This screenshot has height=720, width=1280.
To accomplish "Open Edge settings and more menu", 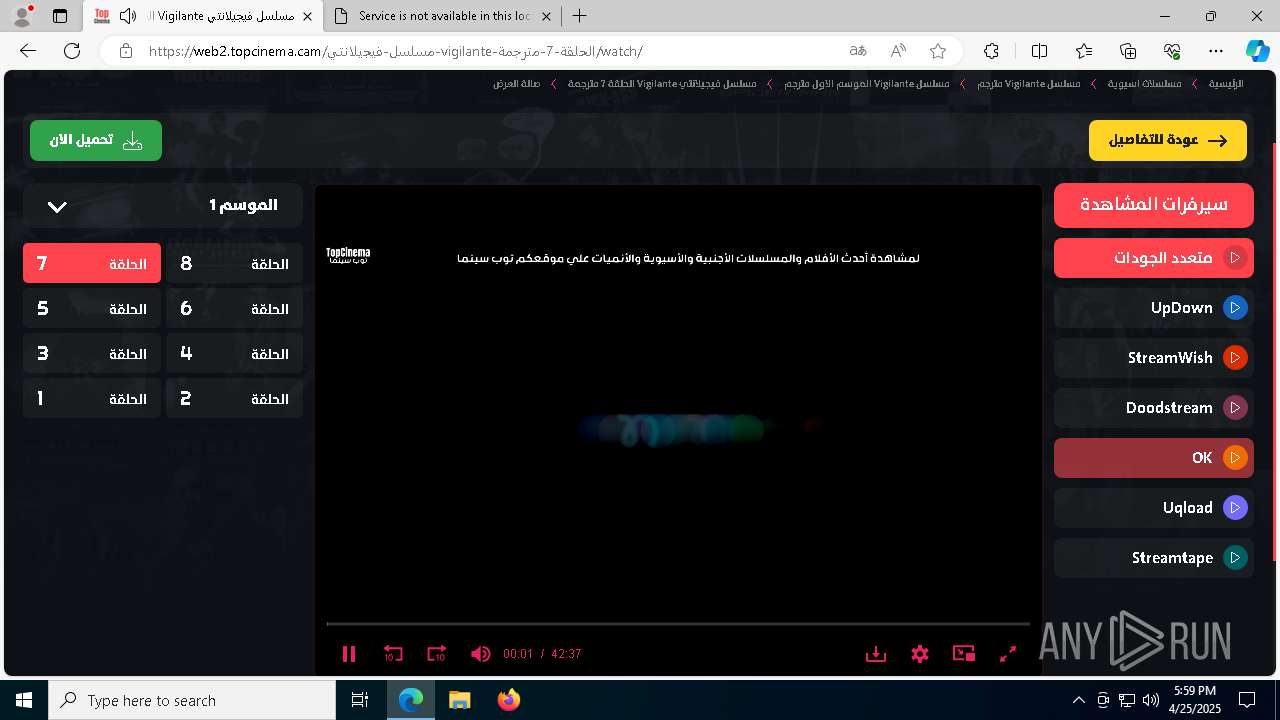I will (x=1216, y=51).
